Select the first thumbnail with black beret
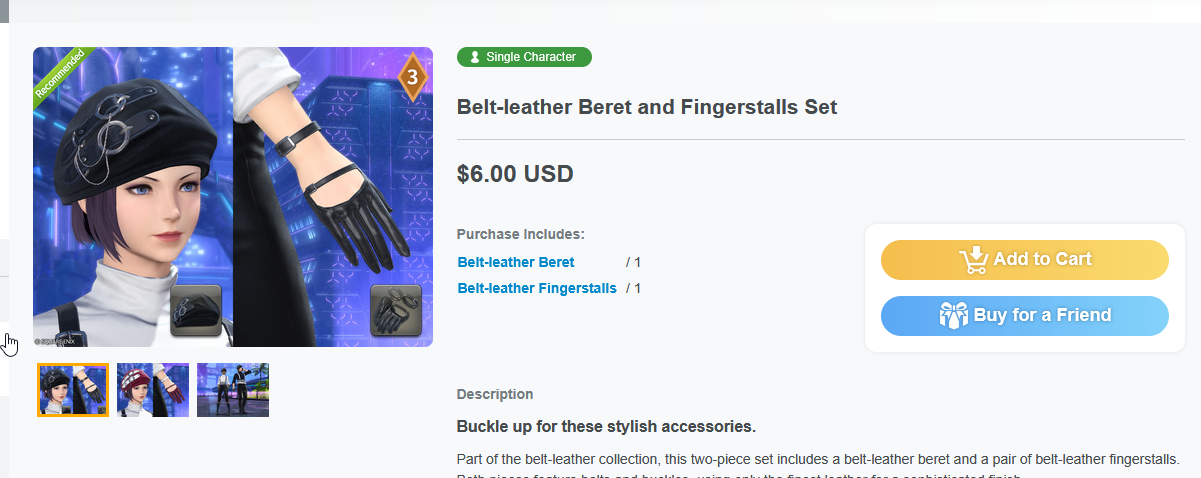Image resolution: width=1201 pixels, height=478 pixels. (73, 390)
